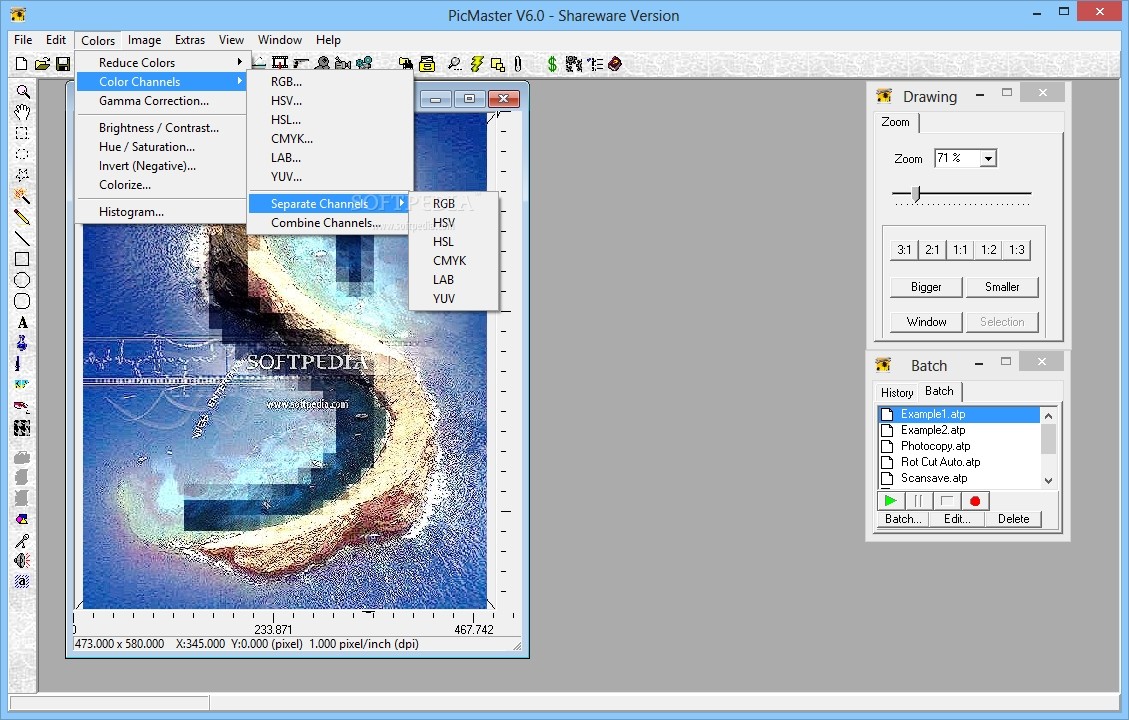Click the red book help icon

pos(615,64)
